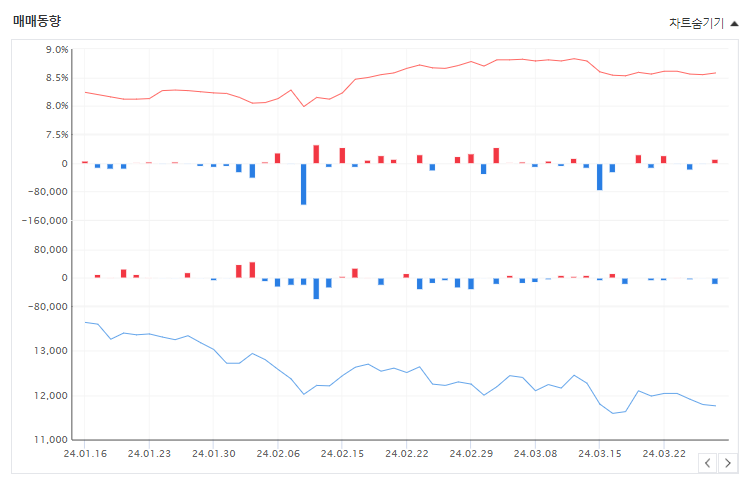746x483 pixels.
Task: Click the largest blue negative bar in upper bar chart
Action: 304,184
